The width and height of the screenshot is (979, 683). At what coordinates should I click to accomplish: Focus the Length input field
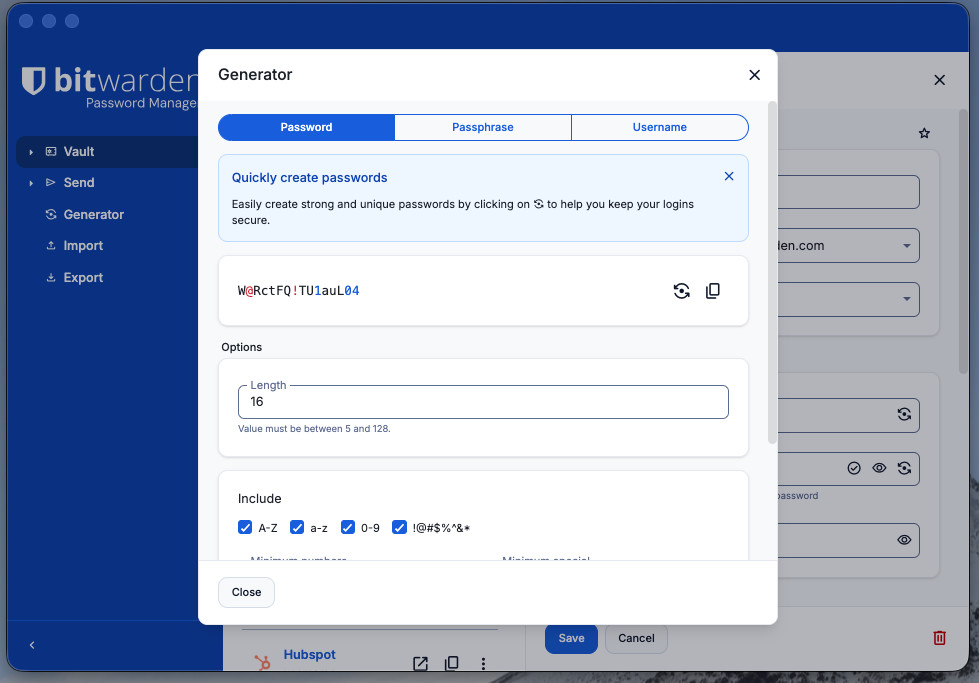(x=483, y=402)
